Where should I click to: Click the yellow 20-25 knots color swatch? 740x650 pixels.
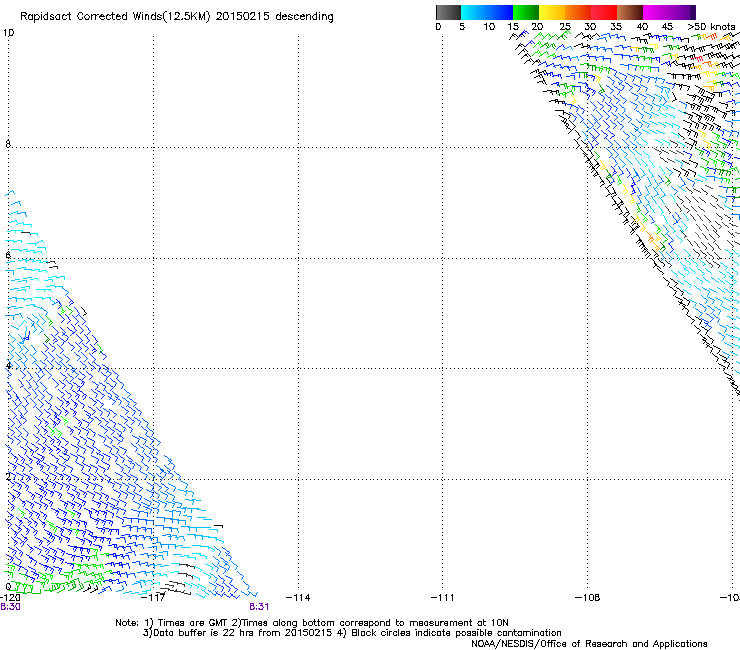552,12
